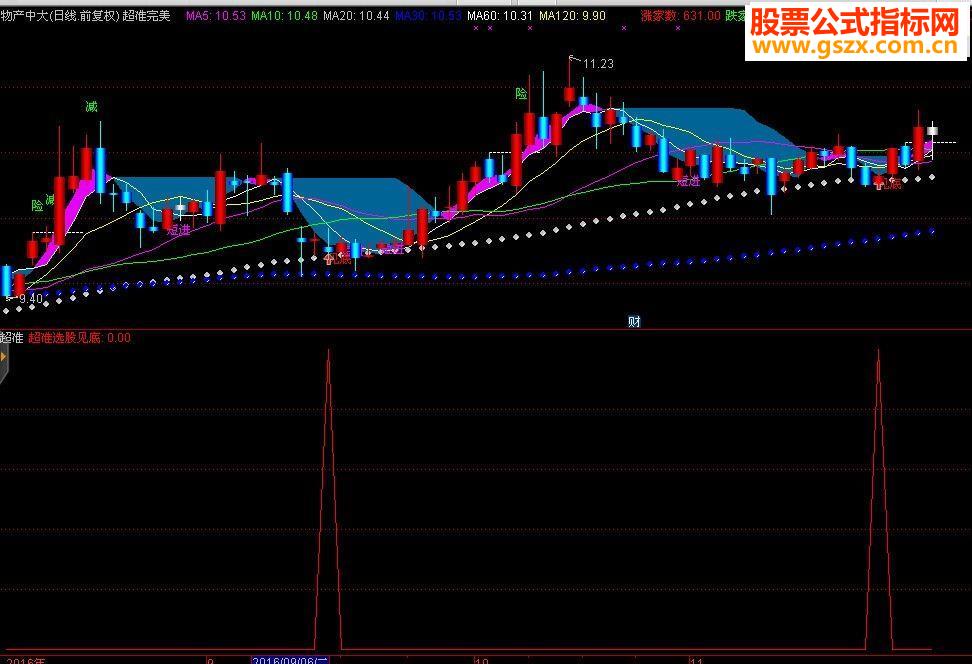The image size is (972, 664).
Task: Click month 11 on the time axis
Action: (696, 660)
